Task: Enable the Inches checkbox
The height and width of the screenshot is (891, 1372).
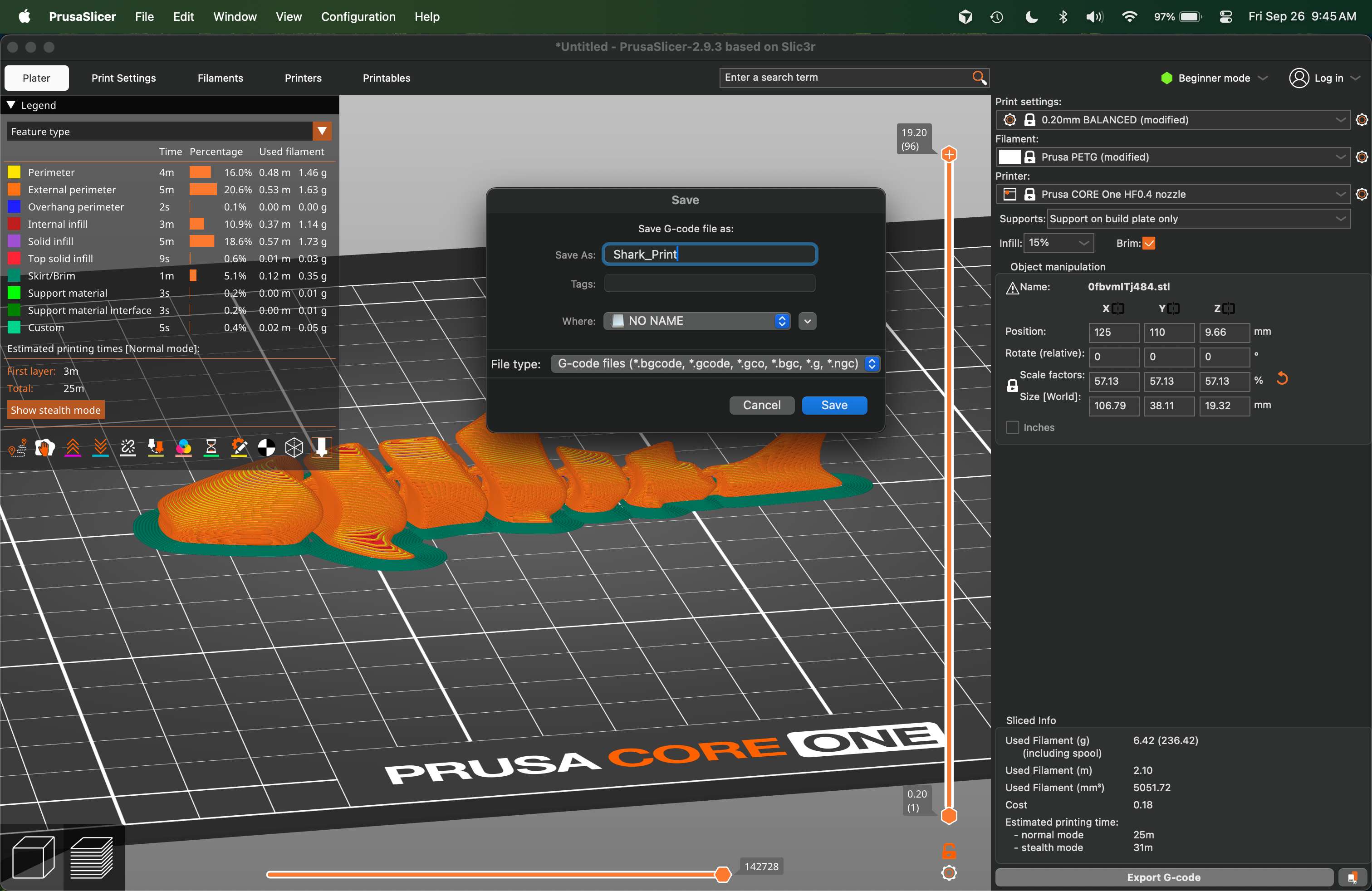Action: (1012, 428)
